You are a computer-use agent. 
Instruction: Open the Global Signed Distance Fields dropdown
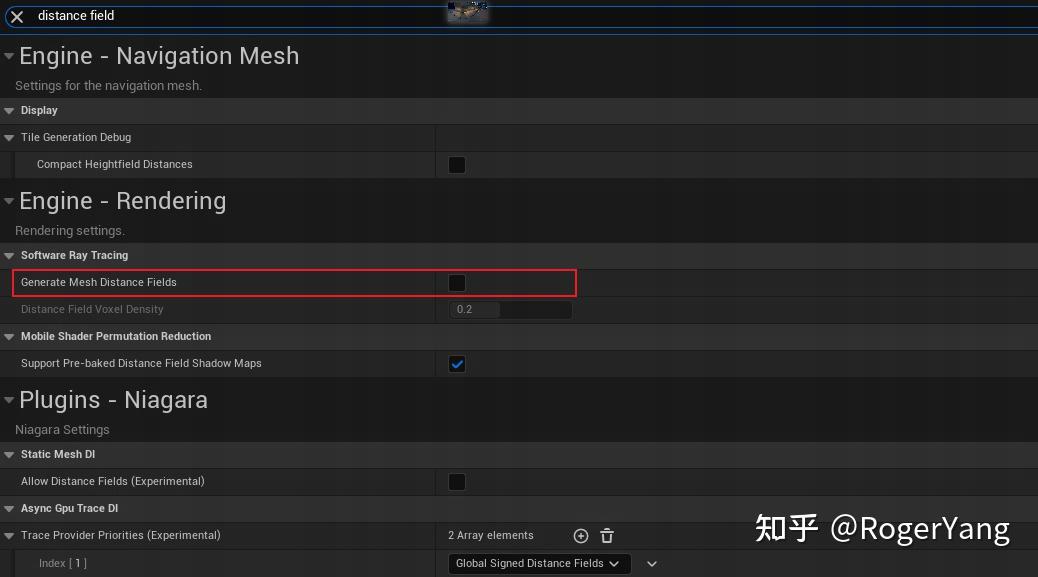538,563
